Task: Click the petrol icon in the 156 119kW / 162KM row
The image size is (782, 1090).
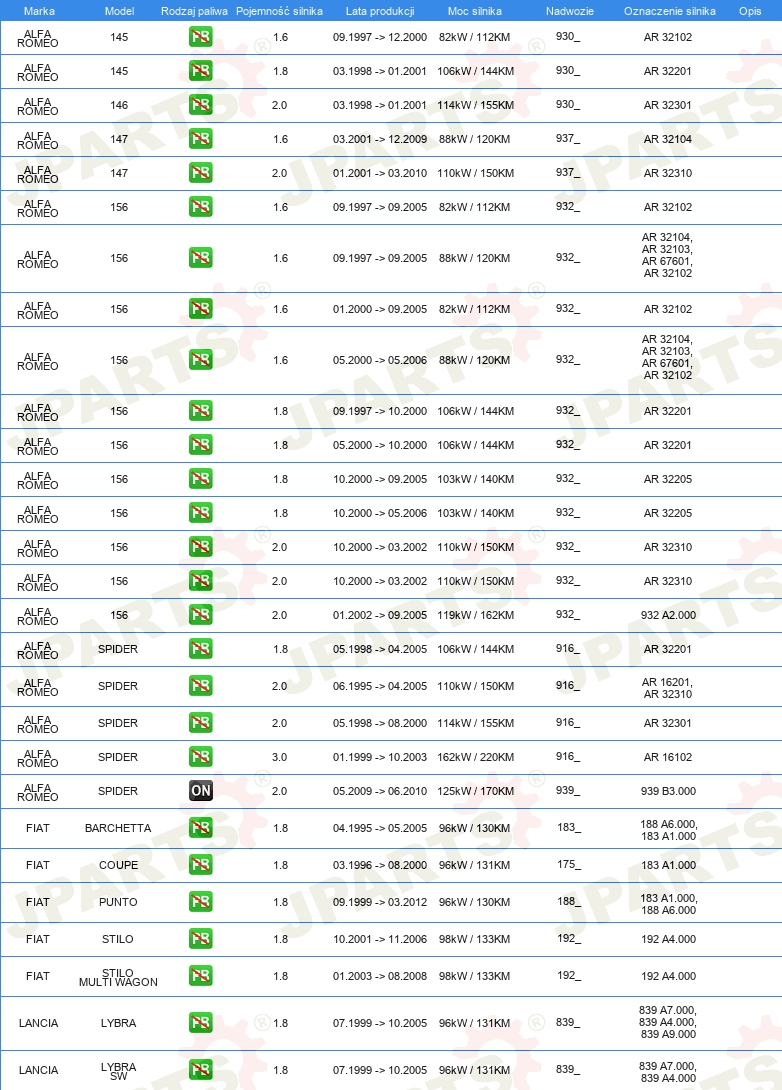Action: coord(201,615)
